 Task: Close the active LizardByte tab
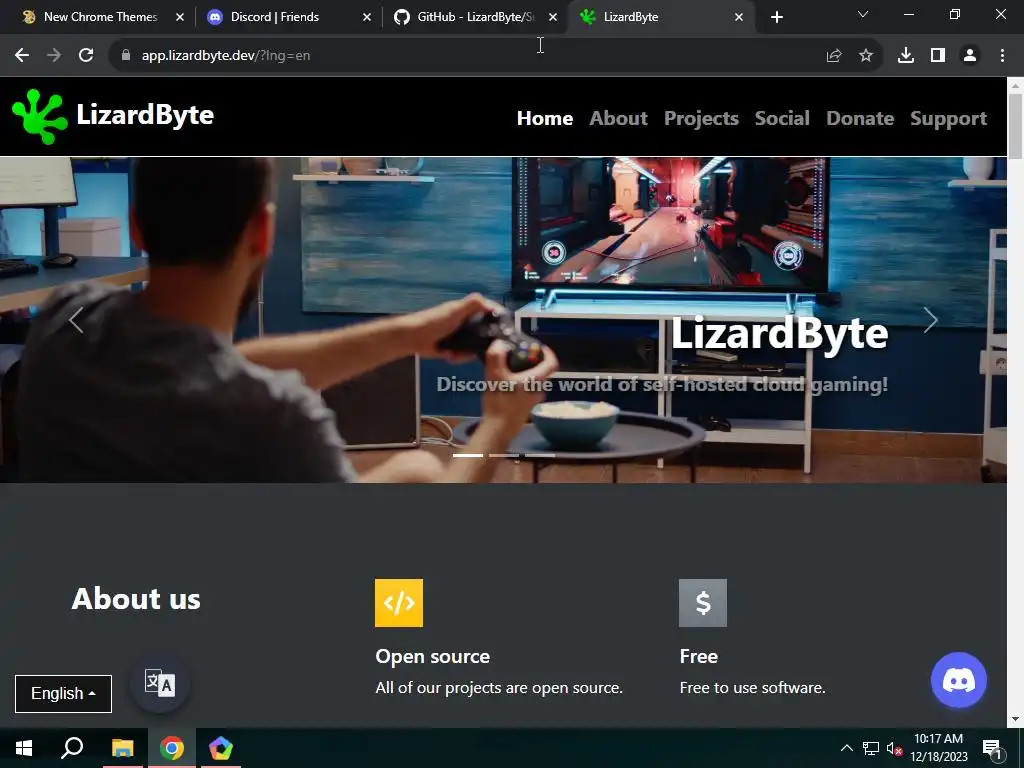[739, 17]
